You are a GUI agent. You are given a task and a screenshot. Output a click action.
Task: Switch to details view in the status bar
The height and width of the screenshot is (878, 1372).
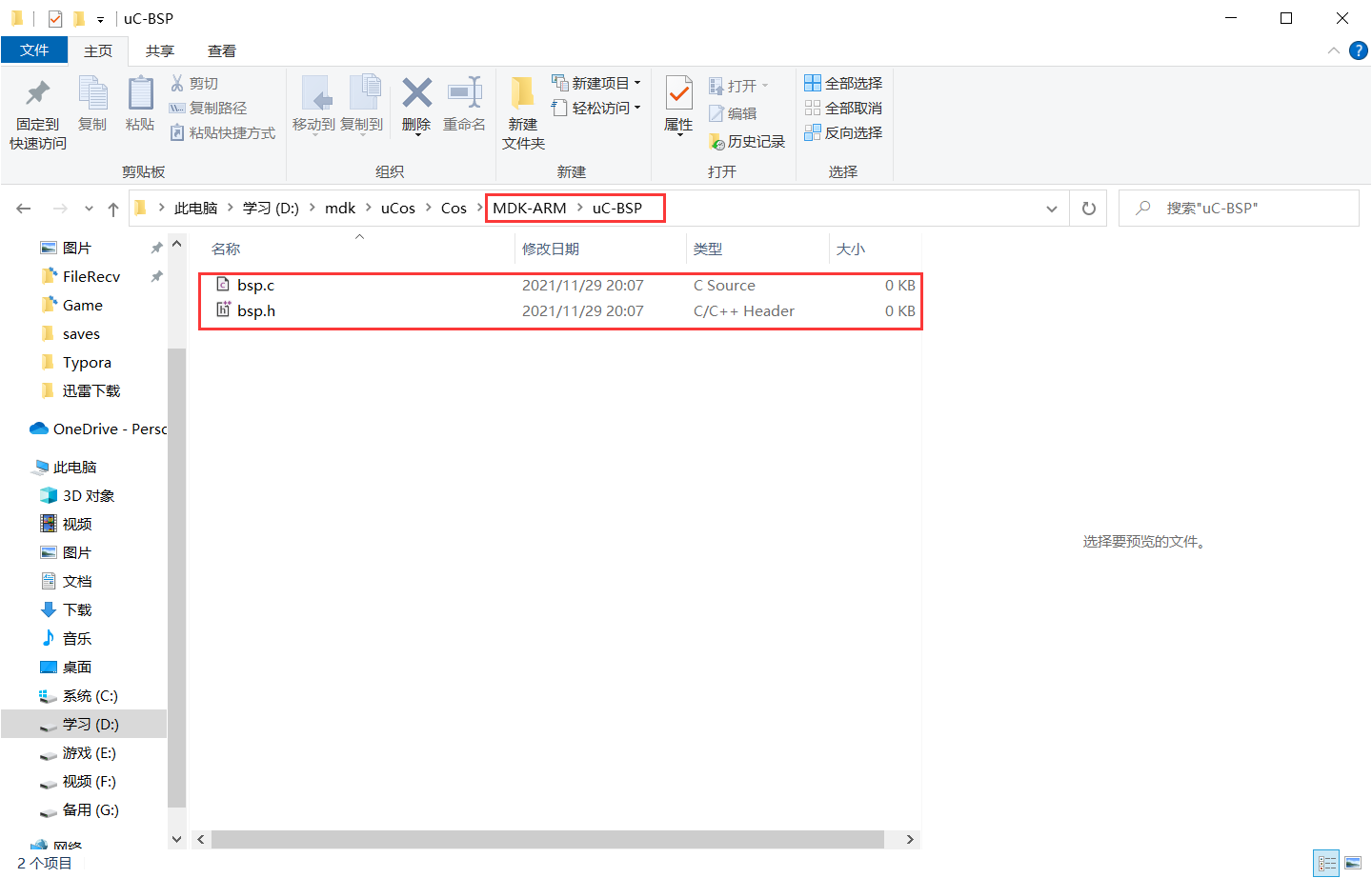(1326, 864)
